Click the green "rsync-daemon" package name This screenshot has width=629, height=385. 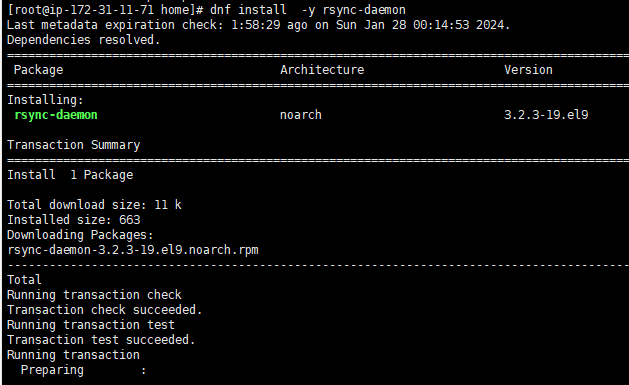pos(56,115)
